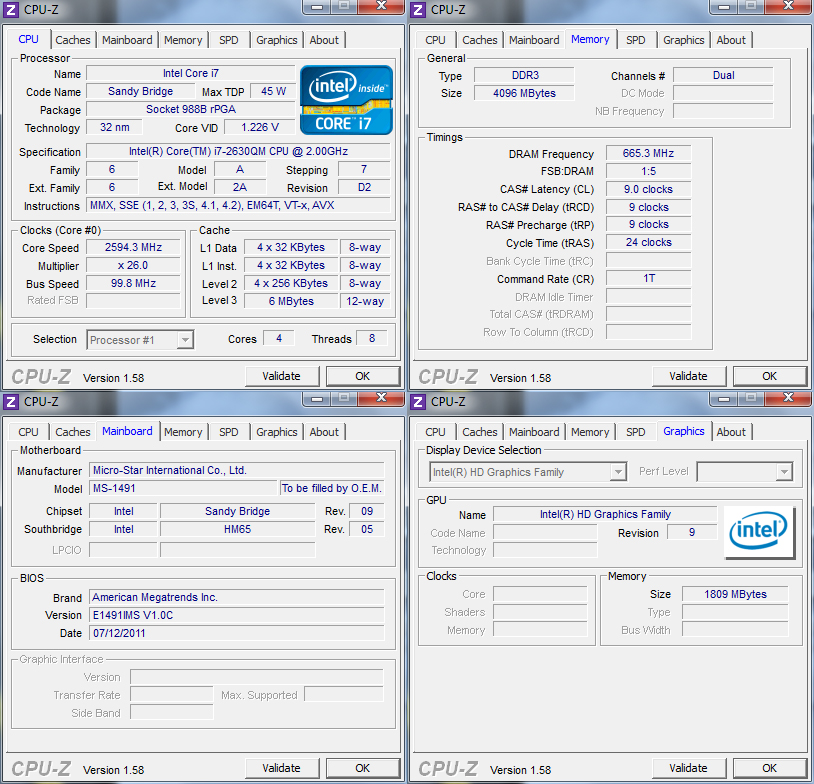Switch to the About tab in the Graphics window
814x784 pixels.
731,432
